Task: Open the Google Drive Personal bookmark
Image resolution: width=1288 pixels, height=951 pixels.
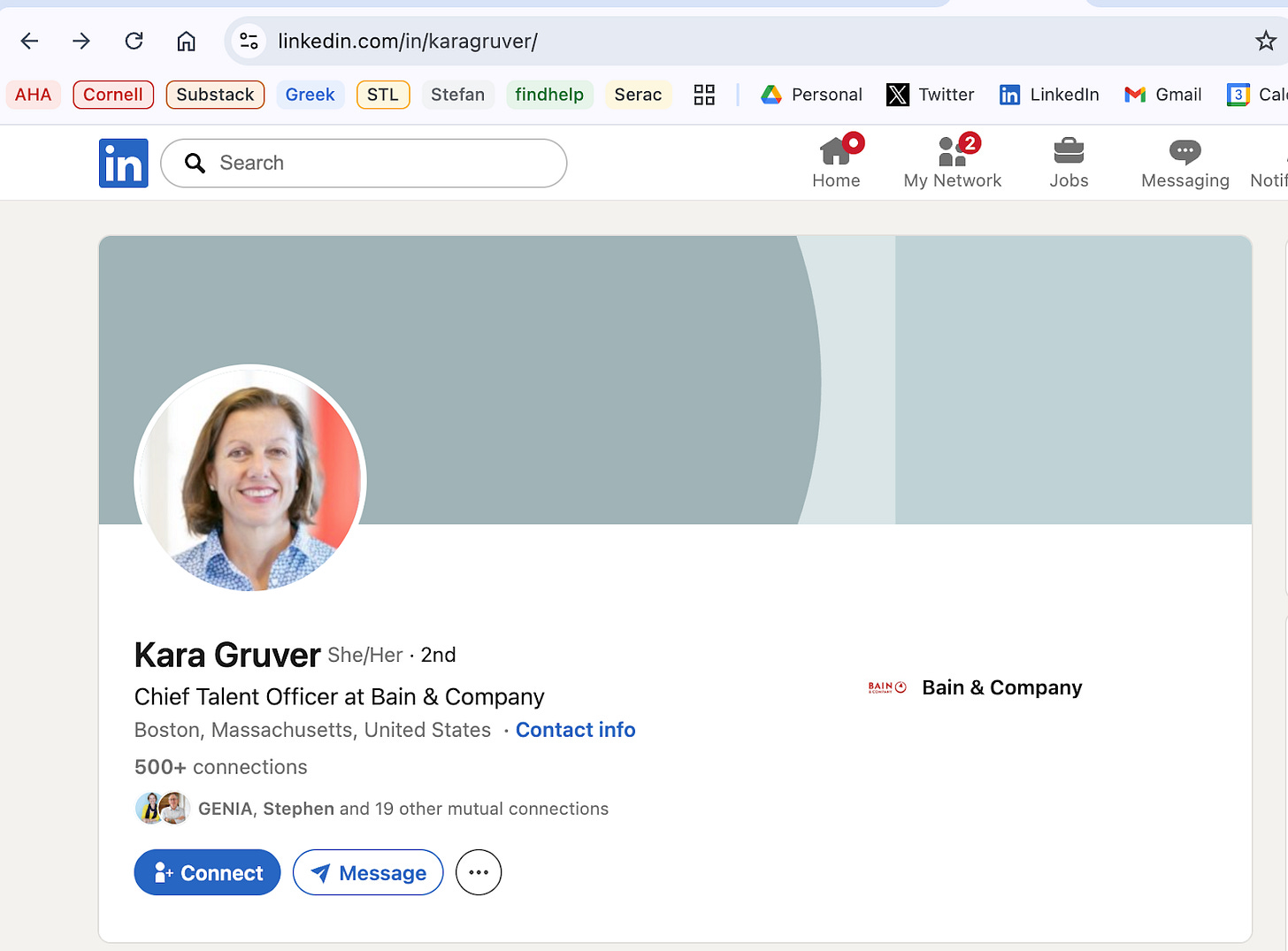Action: coord(811,95)
